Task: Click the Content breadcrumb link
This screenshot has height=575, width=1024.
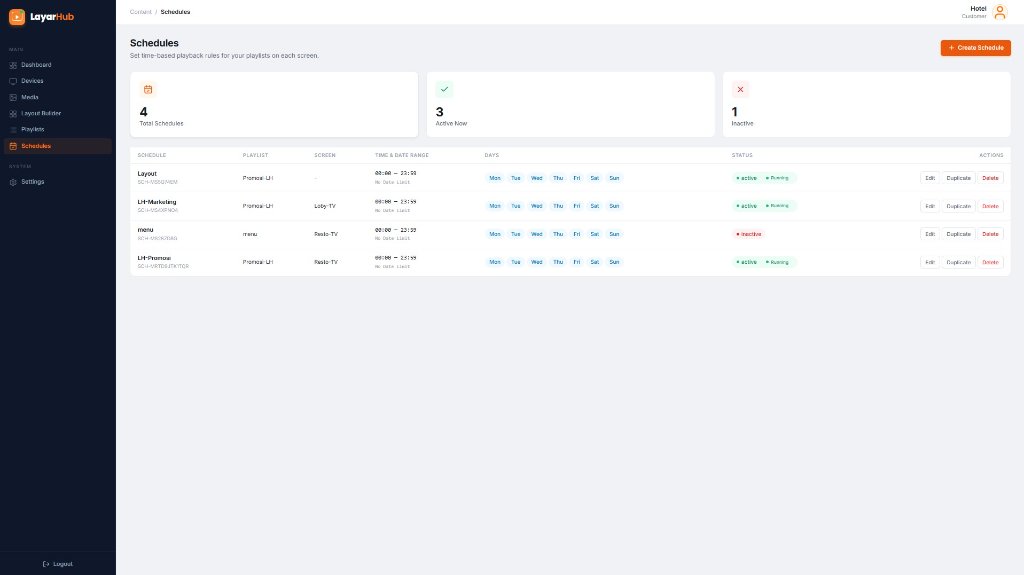Action: click(x=140, y=12)
